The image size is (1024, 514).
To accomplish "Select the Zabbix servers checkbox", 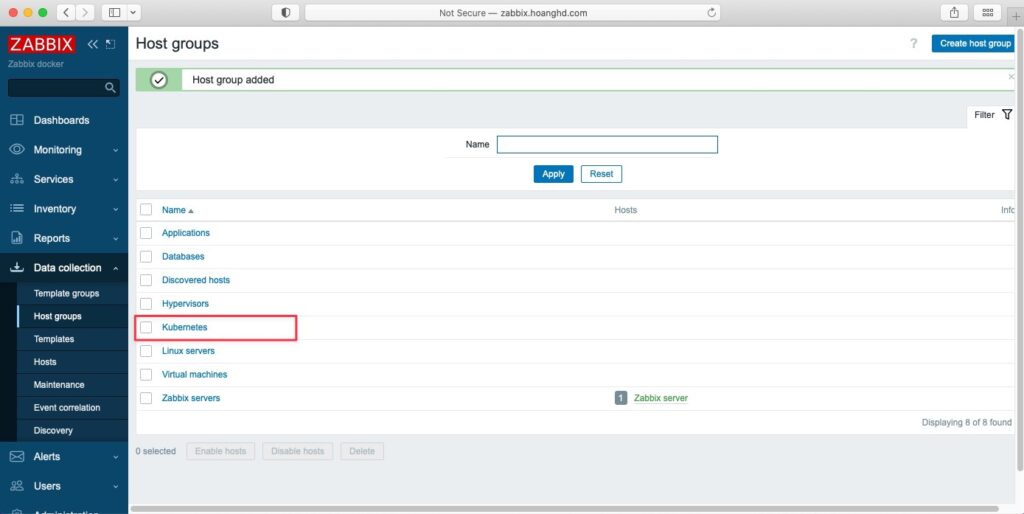I will [146, 398].
